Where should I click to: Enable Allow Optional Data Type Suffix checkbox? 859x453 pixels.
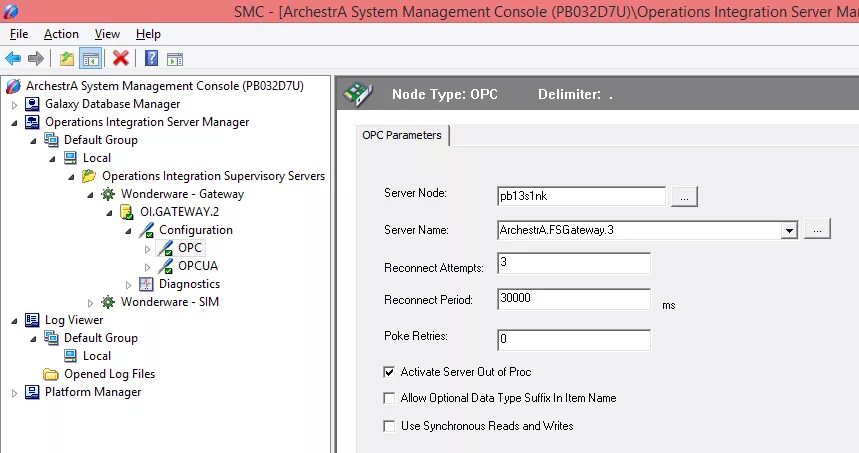[x=389, y=398]
